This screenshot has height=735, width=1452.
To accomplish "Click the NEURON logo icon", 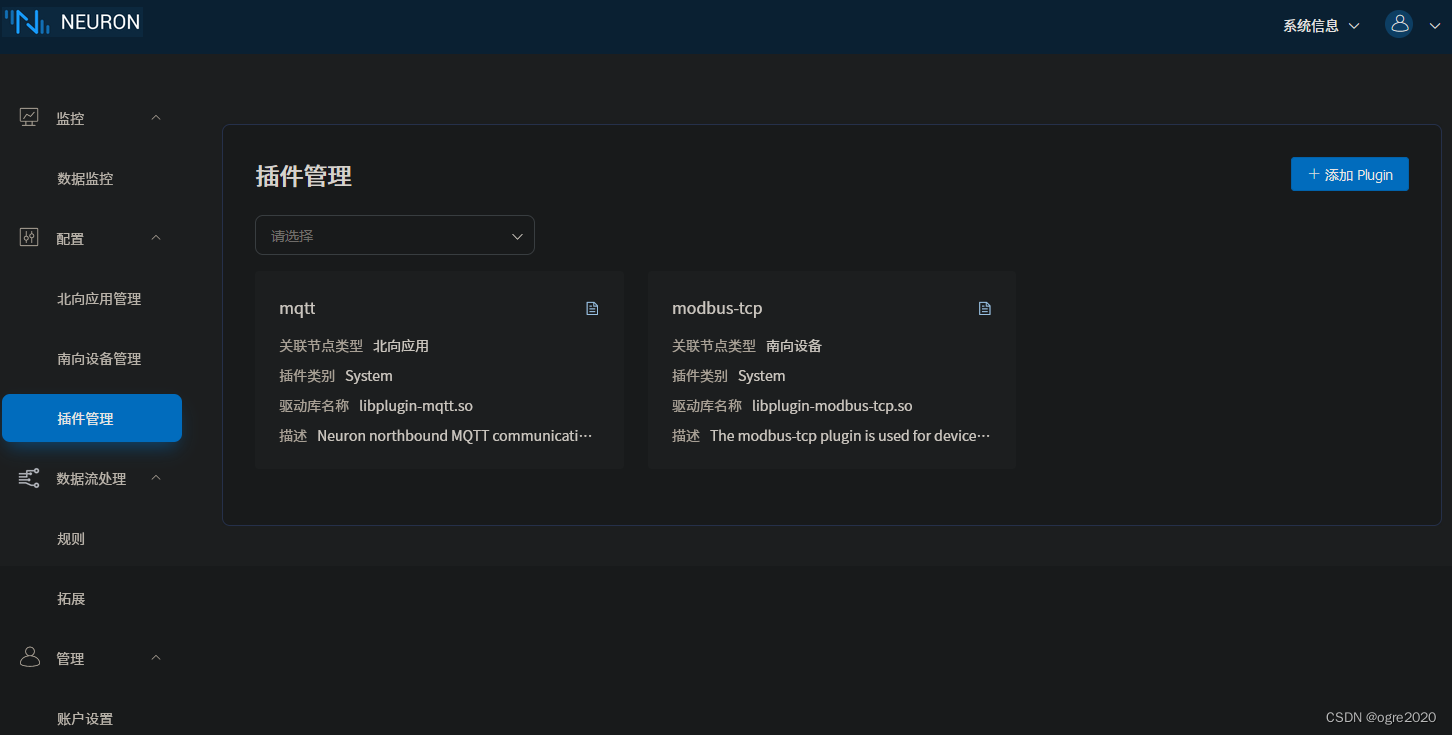I will click(x=25, y=20).
